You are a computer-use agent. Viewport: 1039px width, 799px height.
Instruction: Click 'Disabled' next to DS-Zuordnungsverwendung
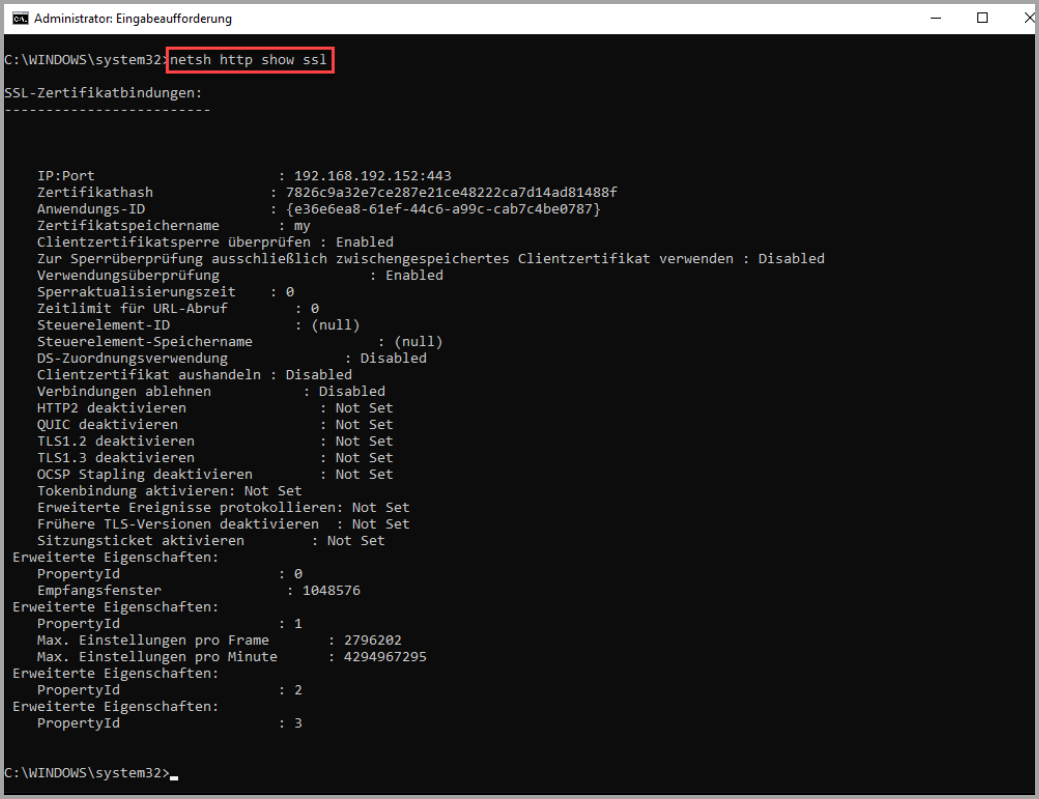(x=393, y=358)
